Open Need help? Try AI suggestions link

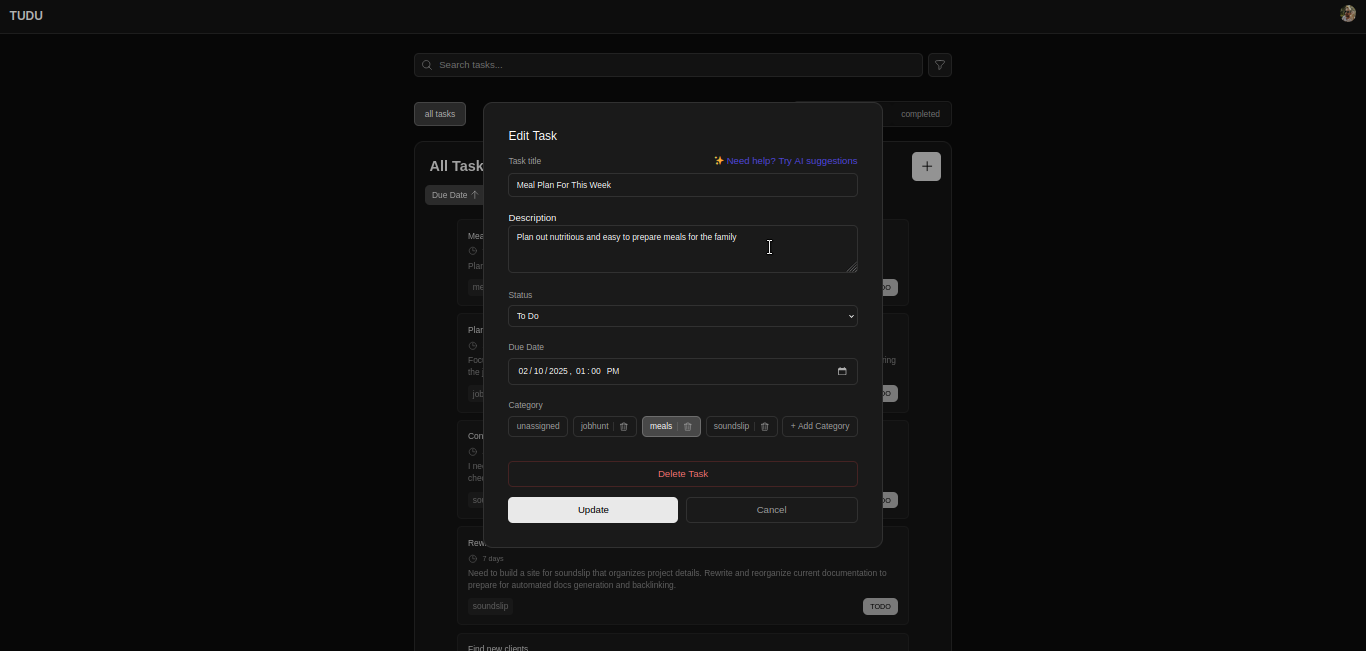pyautogui.click(x=785, y=161)
